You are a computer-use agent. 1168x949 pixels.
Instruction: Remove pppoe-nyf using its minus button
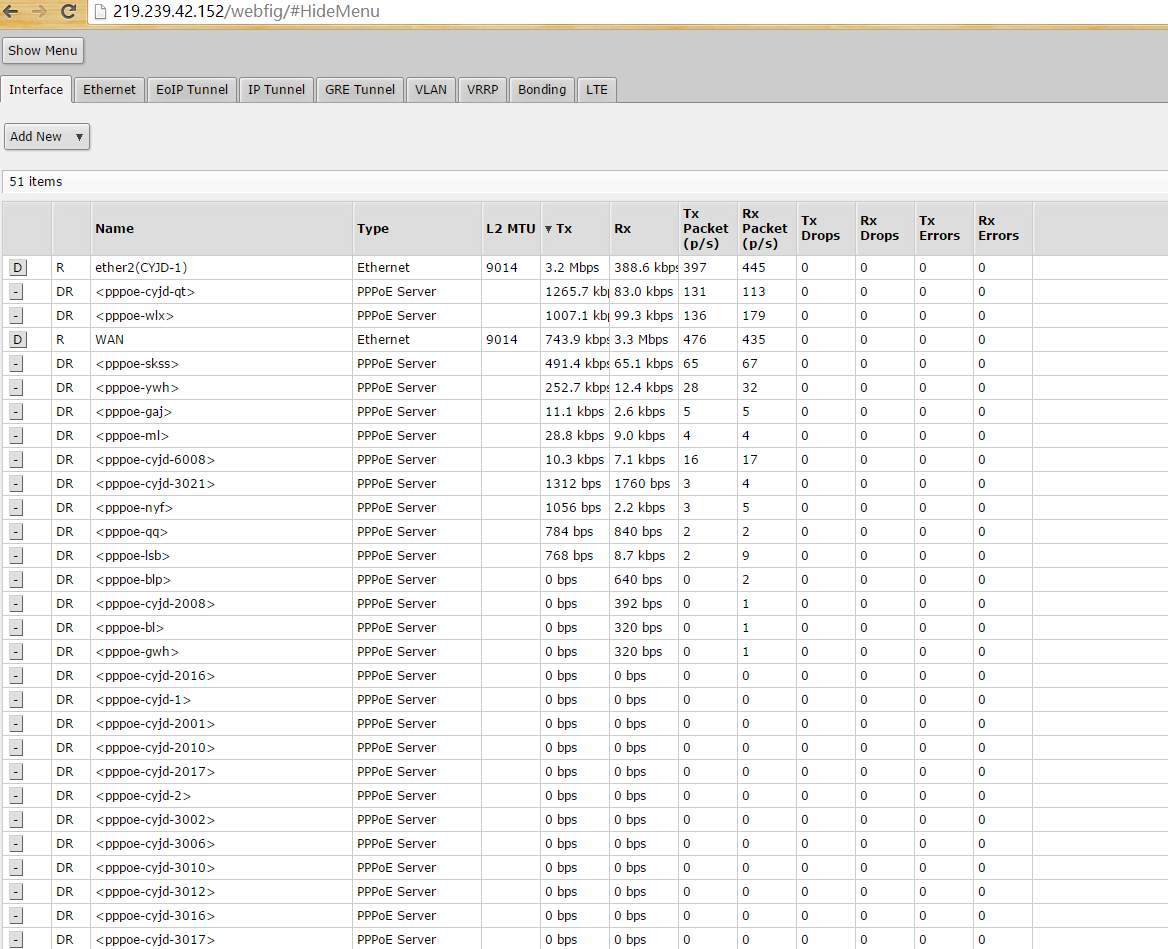(x=16, y=508)
